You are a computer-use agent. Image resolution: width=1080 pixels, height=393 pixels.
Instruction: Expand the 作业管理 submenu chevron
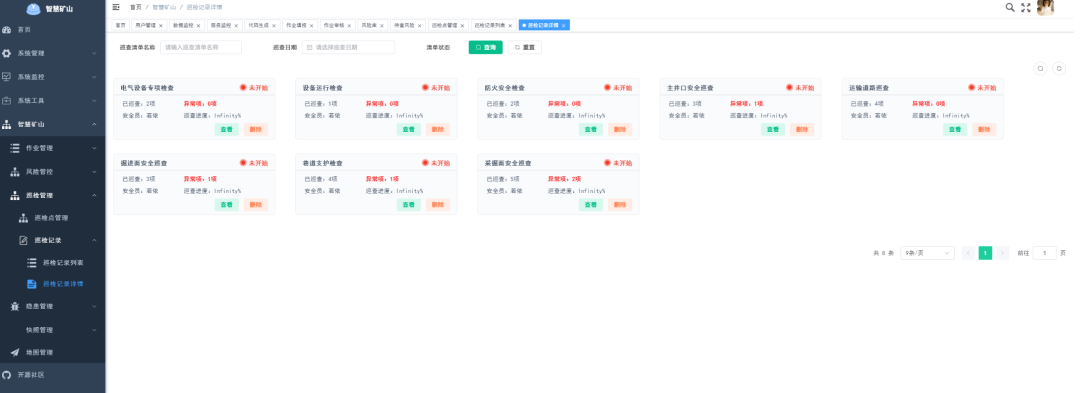tap(94, 148)
